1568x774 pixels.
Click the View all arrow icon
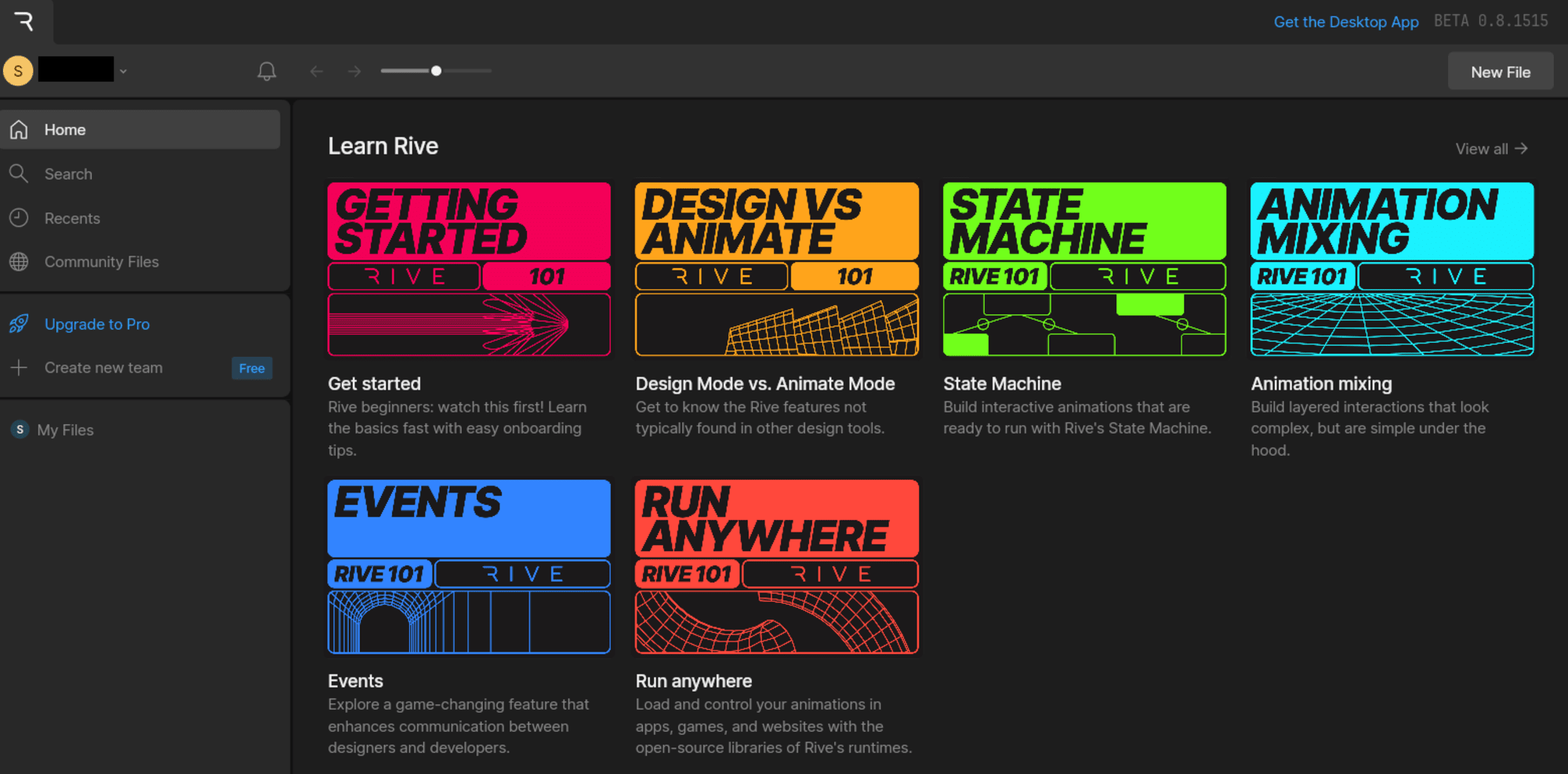click(x=1521, y=148)
